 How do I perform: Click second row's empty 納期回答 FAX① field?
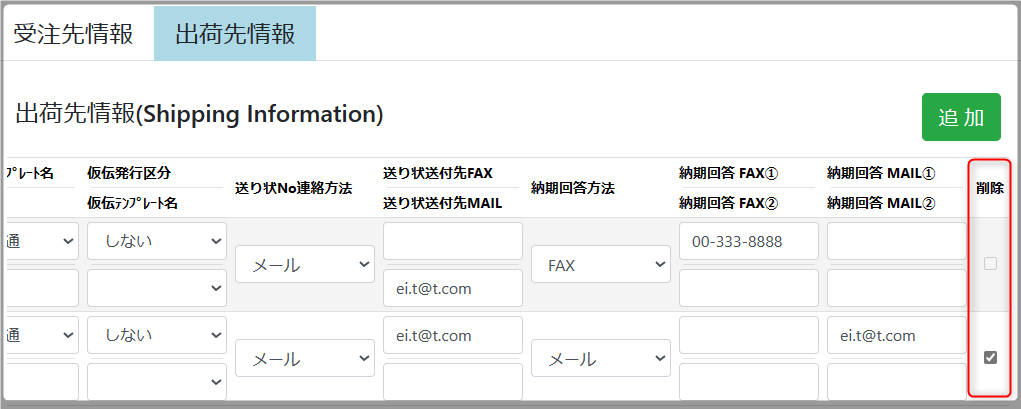(x=748, y=335)
